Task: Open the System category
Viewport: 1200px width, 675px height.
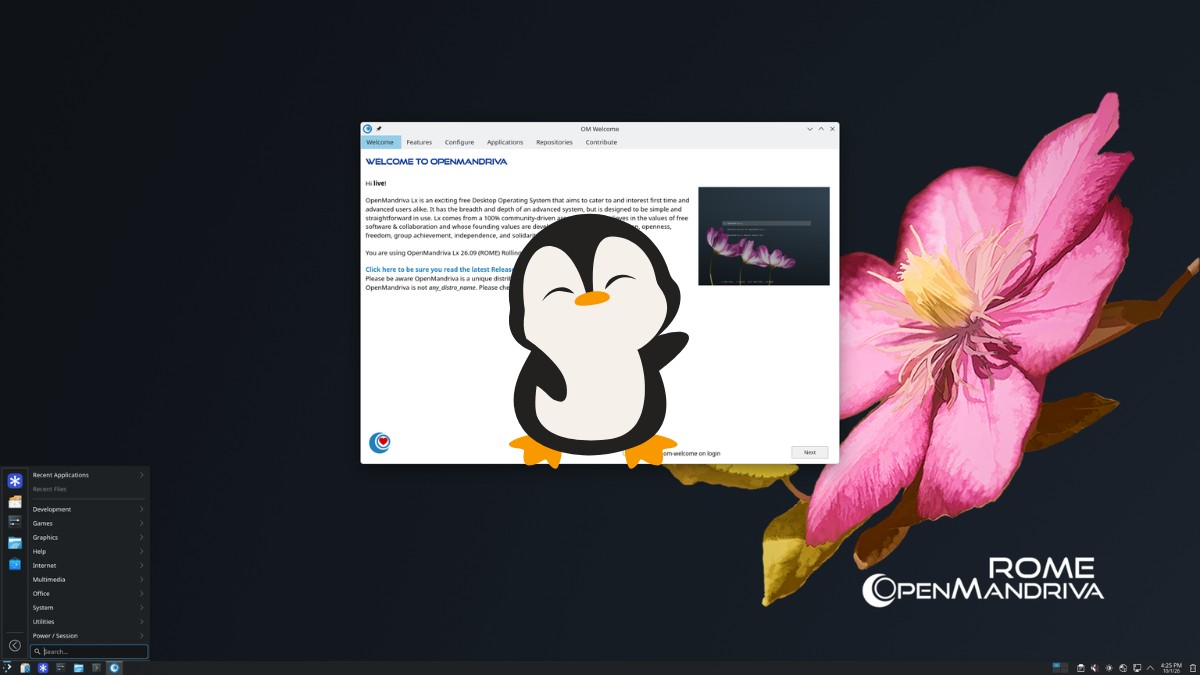Action: point(88,607)
